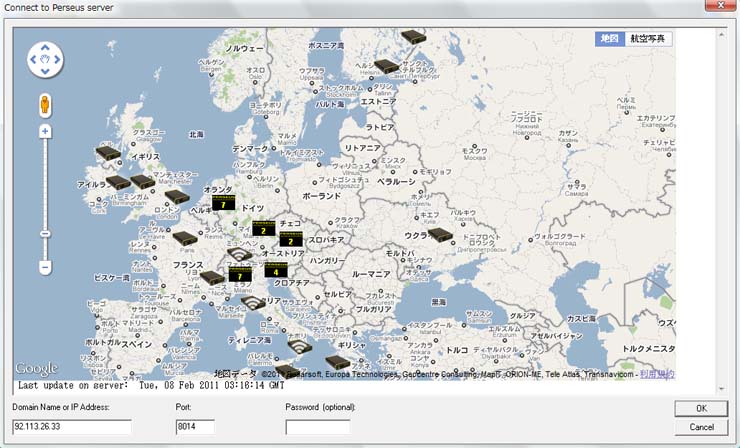
Task: Select the server icon near Palermo in Sicily
Action: click(286, 372)
